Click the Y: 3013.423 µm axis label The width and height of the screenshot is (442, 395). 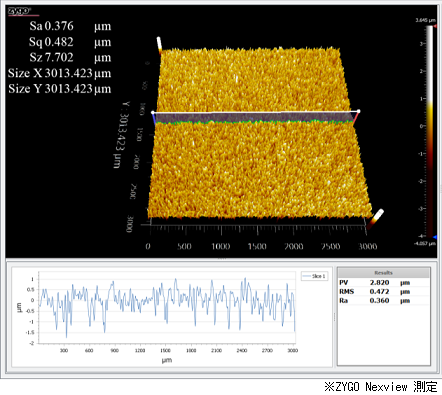coord(121,134)
